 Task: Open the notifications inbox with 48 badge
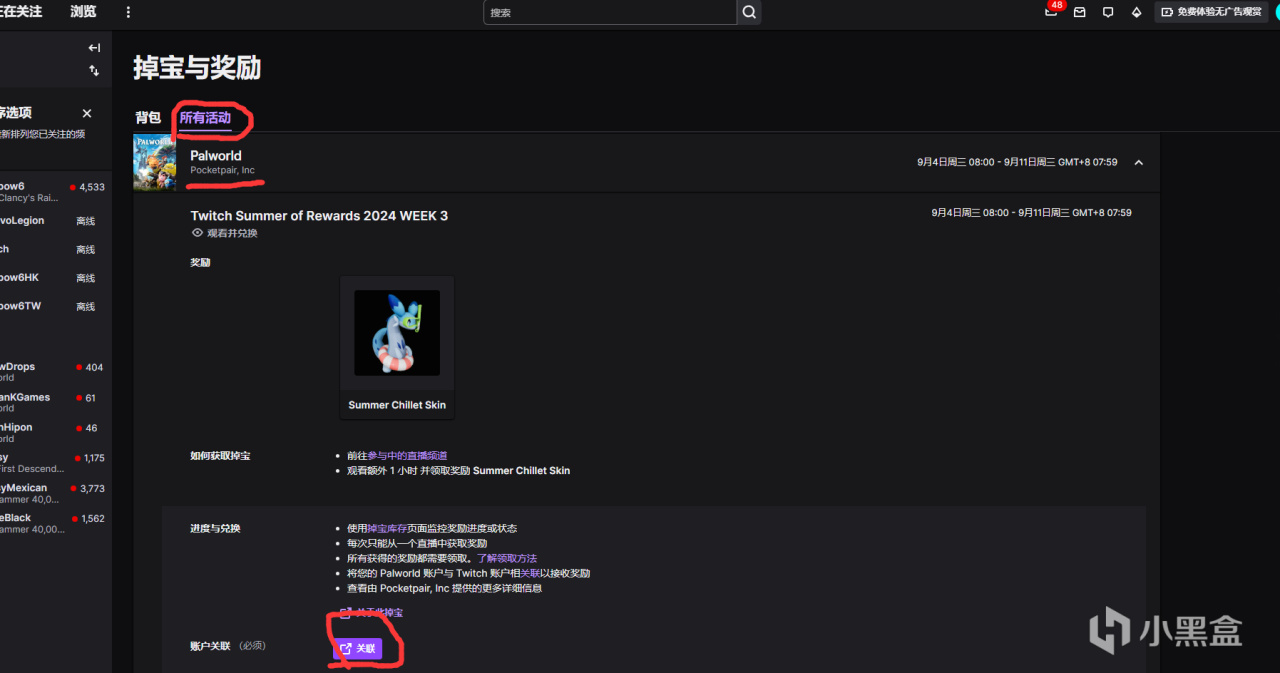(1052, 11)
